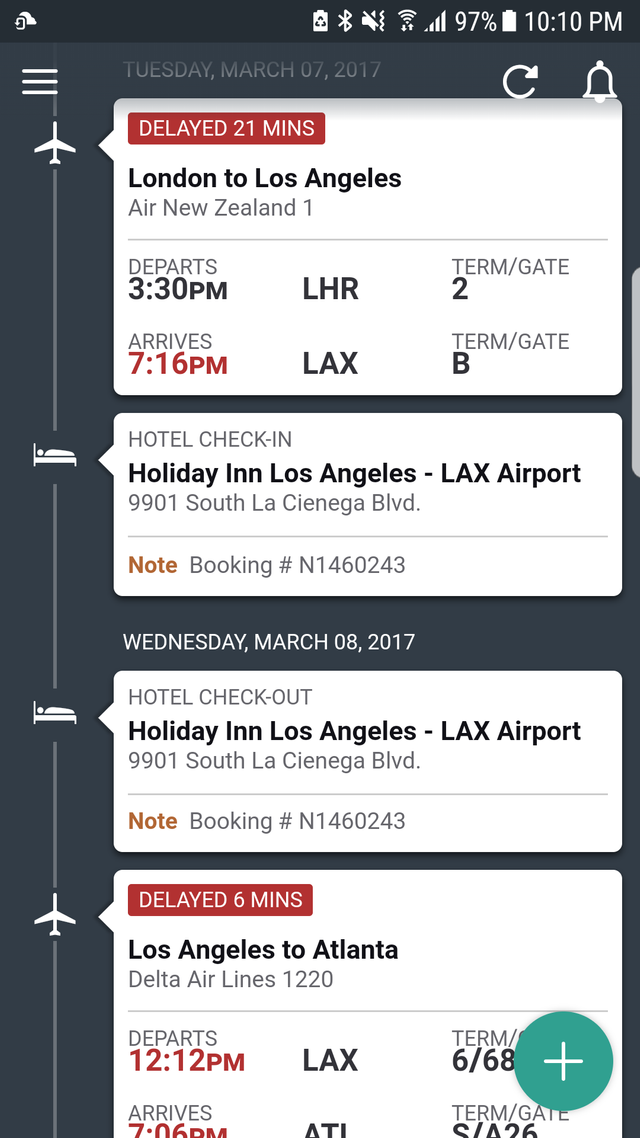Viewport: 640px width, 1138px height.
Task: Open London to Los Angeles flight card
Action: (368, 247)
